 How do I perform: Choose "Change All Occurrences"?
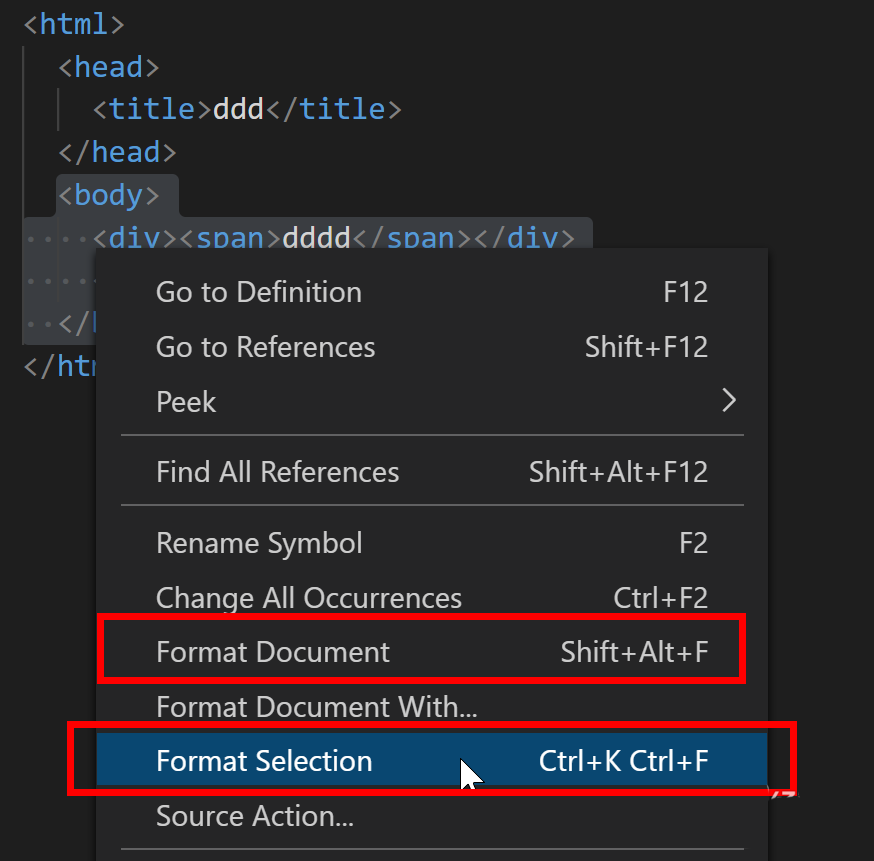pos(308,597)
